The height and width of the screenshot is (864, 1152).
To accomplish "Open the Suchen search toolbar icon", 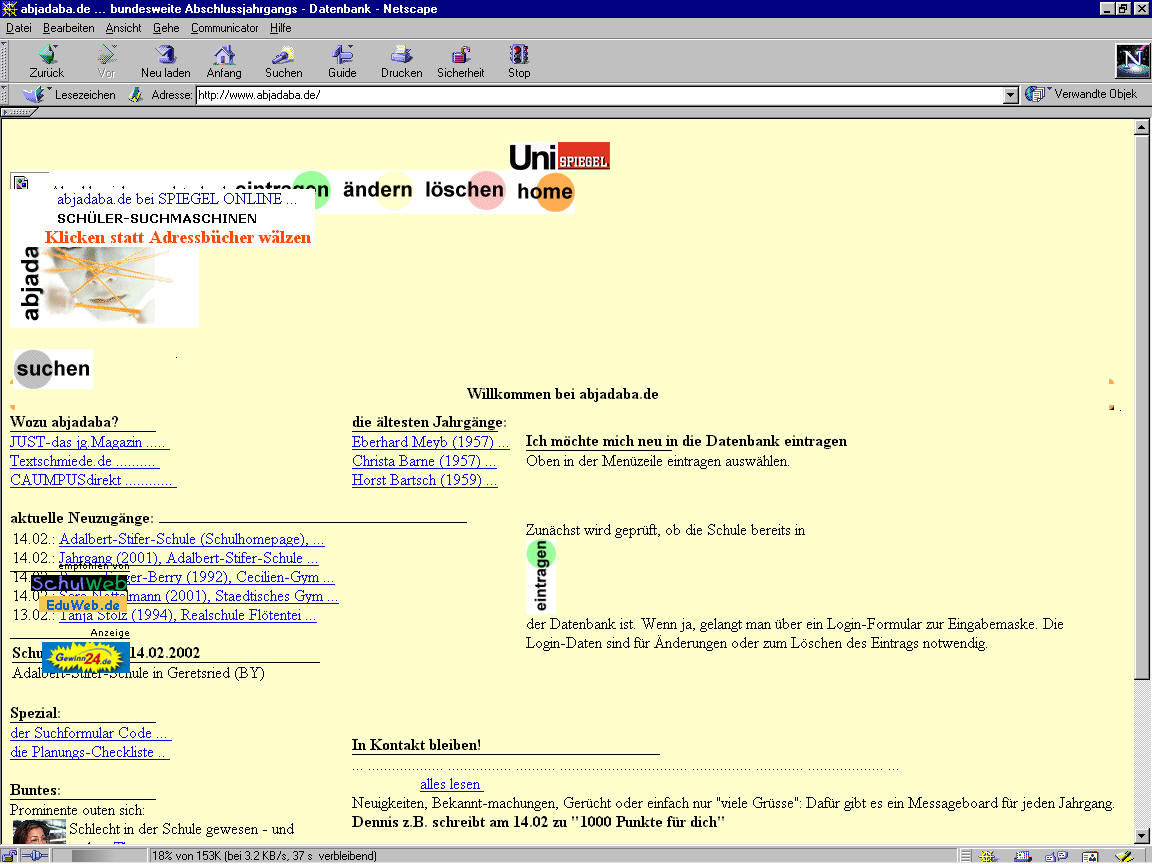I will tap(283, 55).
